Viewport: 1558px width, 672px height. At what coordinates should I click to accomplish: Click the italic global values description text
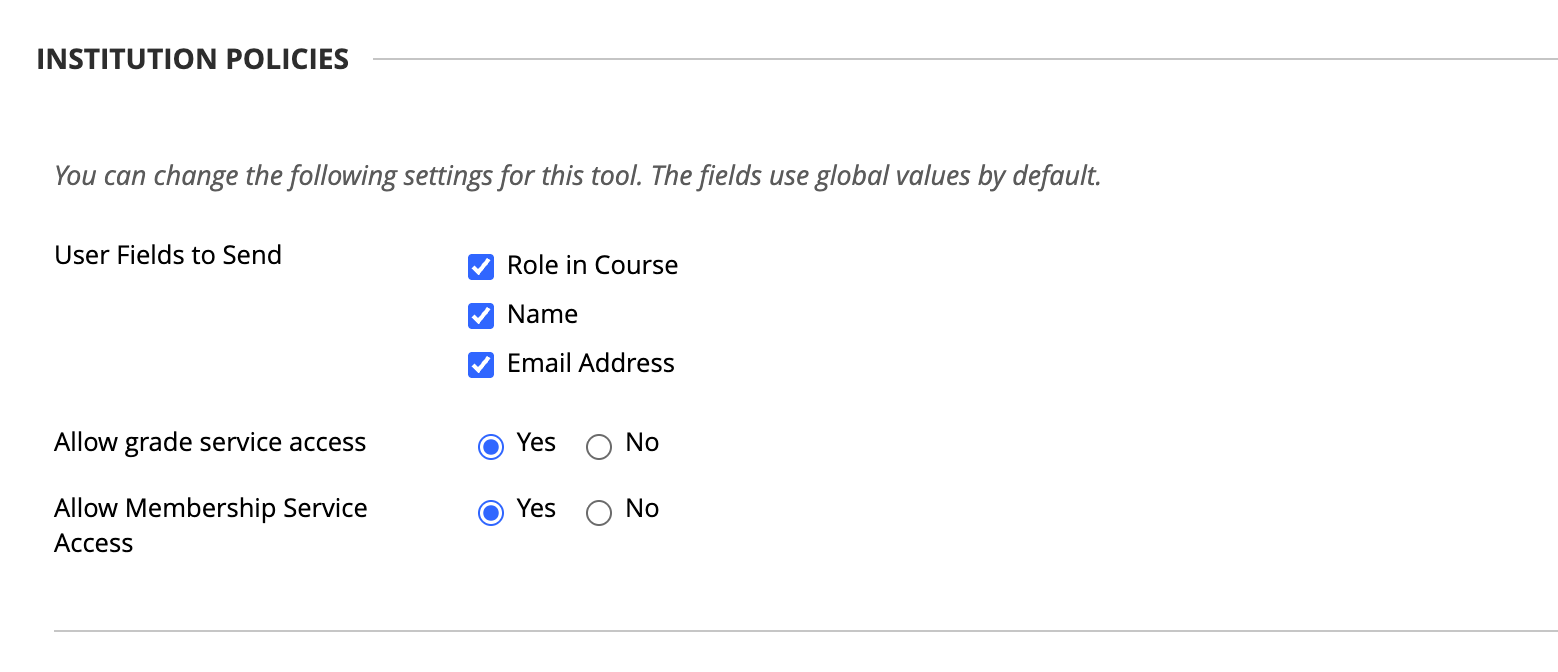point(578,177)
